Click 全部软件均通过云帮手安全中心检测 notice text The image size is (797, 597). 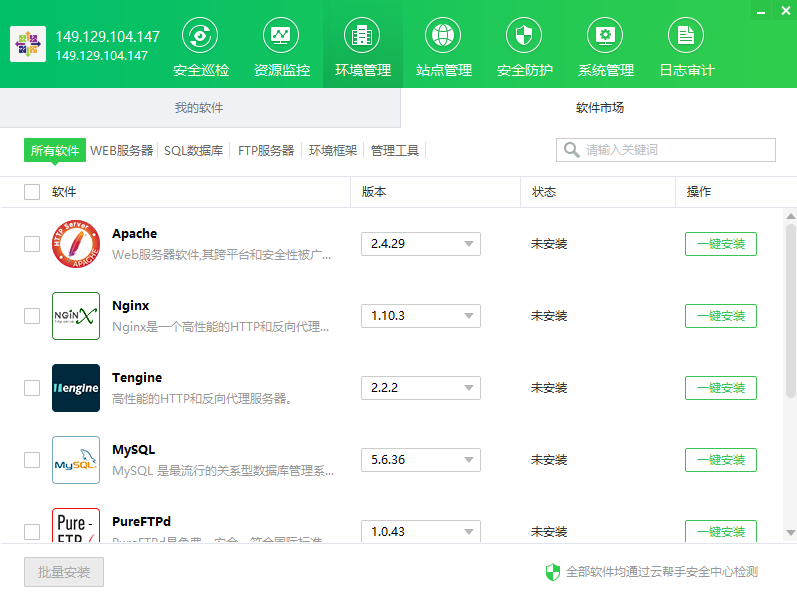click(662, 572)
